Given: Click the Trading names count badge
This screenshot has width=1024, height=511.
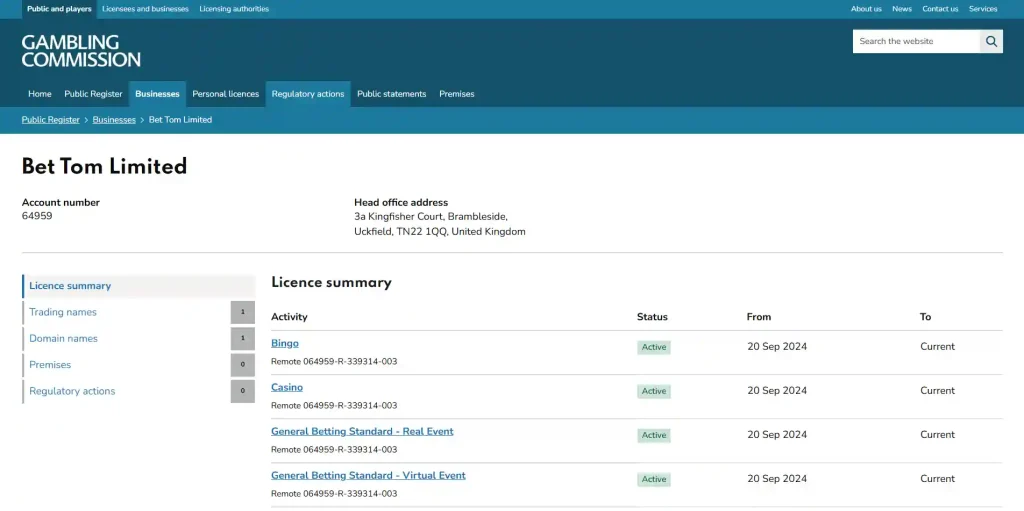Looking at the screenshot, I should pos(243,312).
